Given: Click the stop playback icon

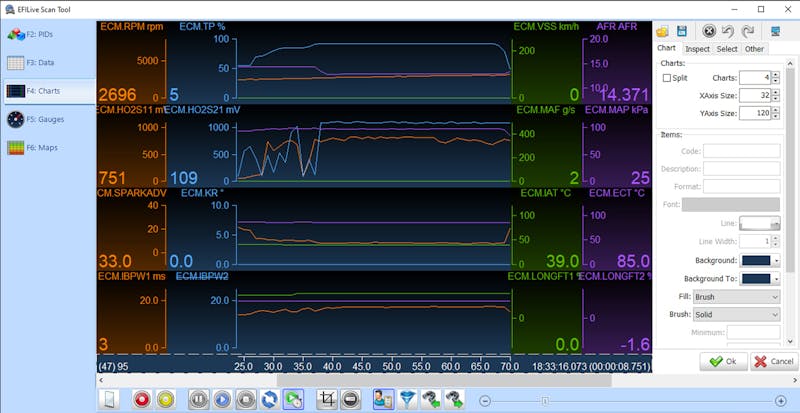Looking at the screenshot, I should click(x=246, y=399).
